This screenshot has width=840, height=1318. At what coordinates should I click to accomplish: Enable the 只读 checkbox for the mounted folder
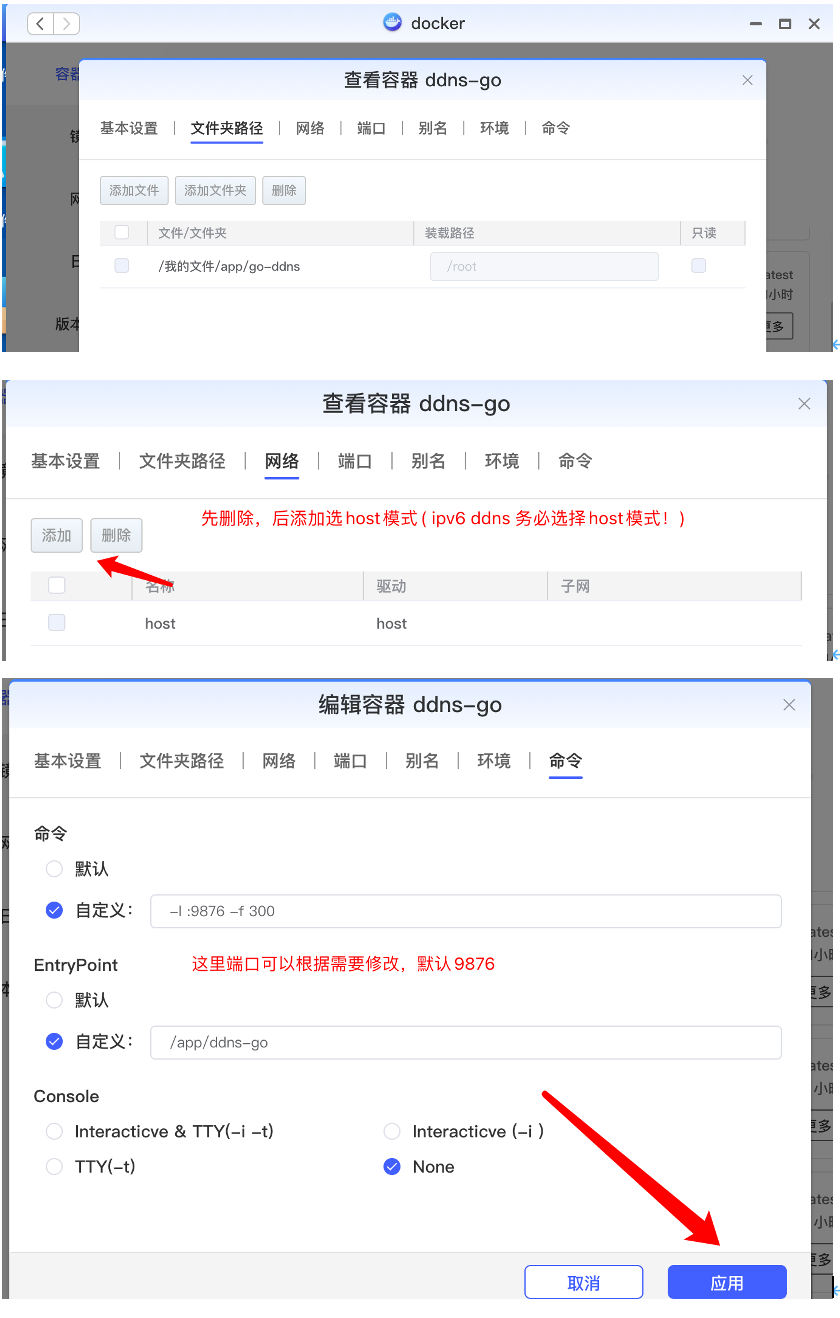click(698, 266)
